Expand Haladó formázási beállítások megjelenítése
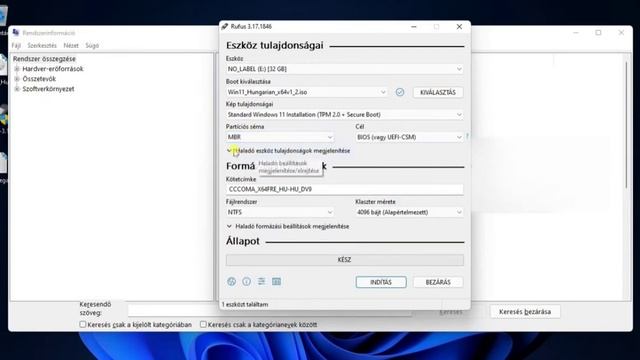Screen dimensions: 640x360 point(288,226)
